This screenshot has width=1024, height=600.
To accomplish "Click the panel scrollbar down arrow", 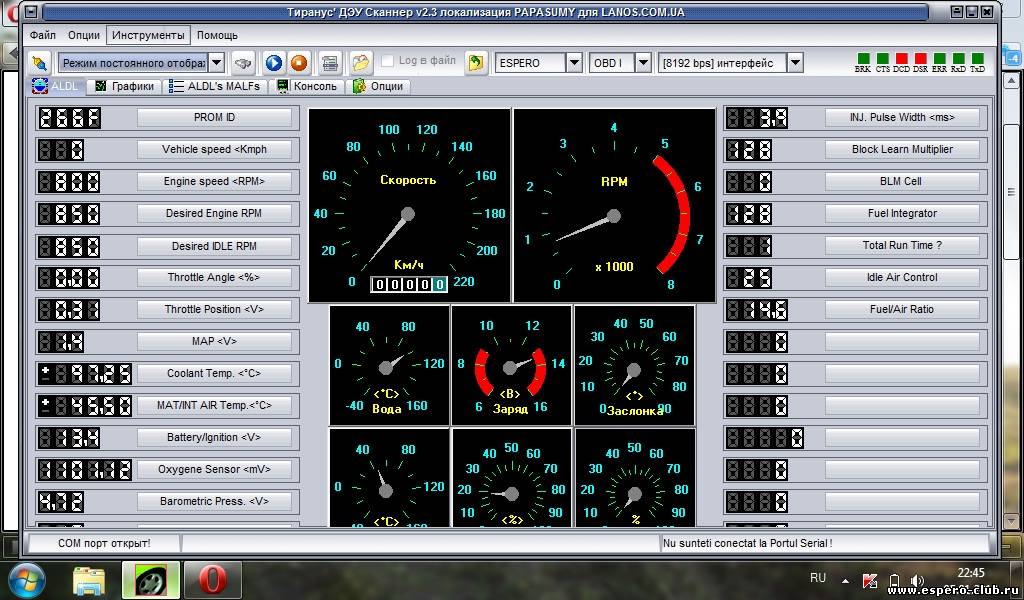I will (1010, 520).
